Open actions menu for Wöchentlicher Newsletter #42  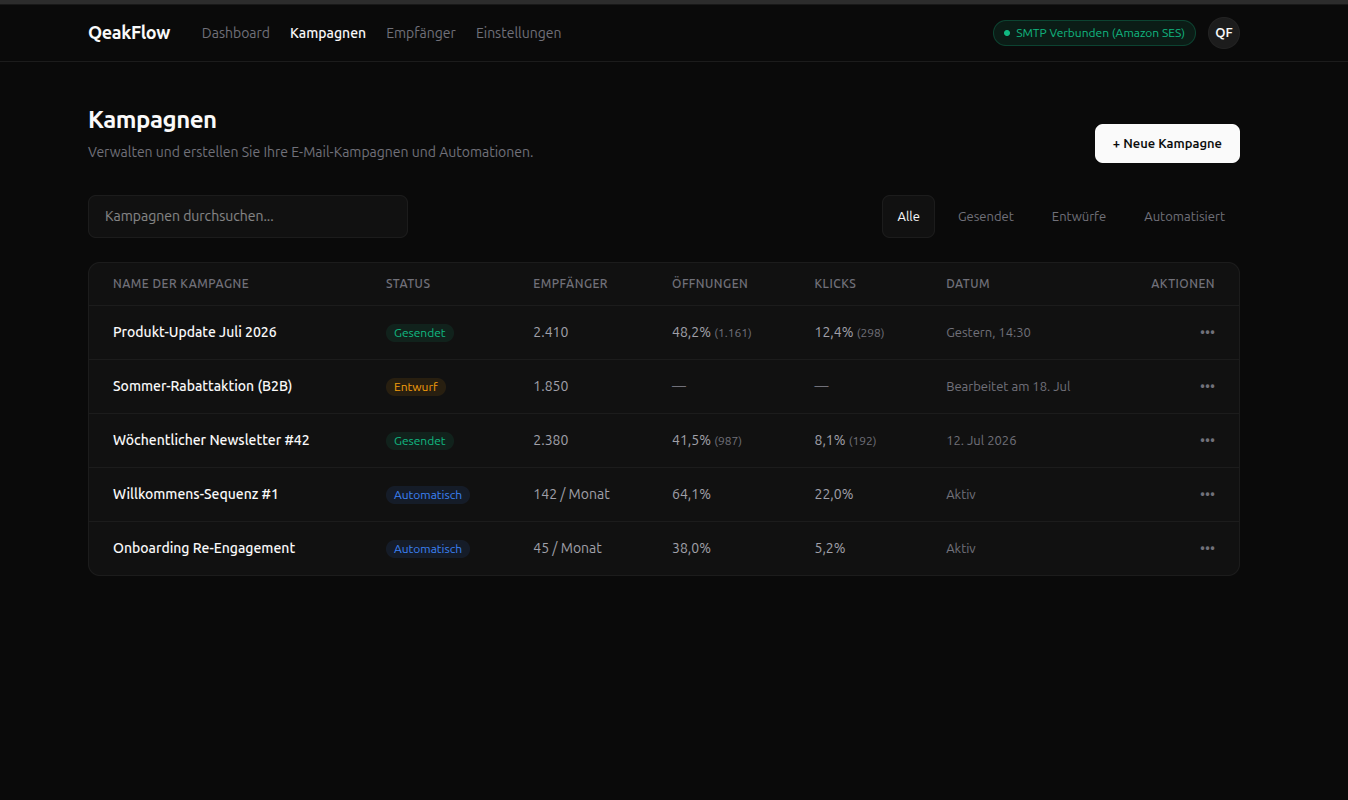pos(1207,440)
